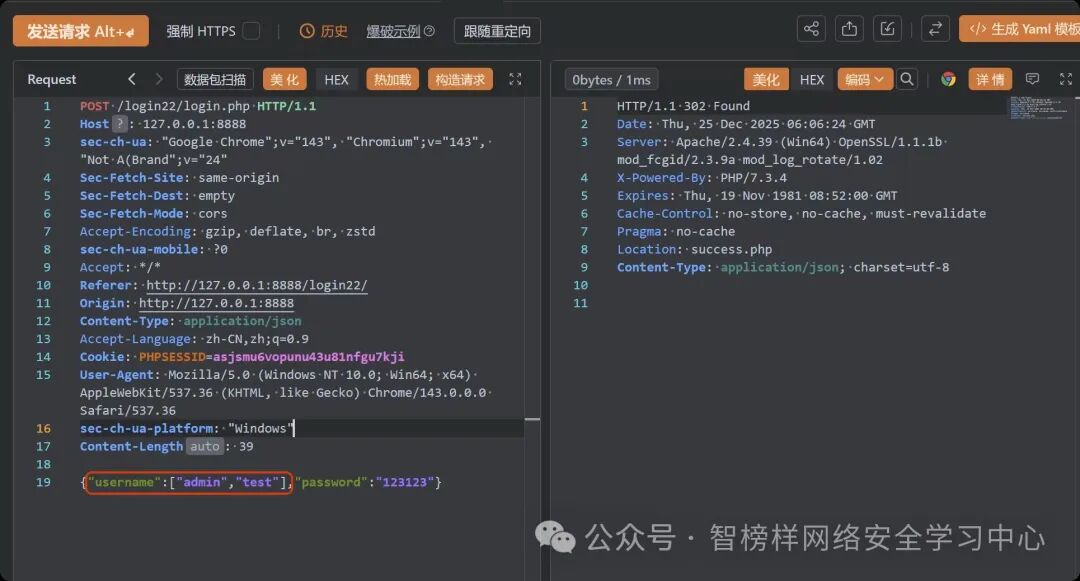Click the 生成 Yaml 模板 button
The width and height of the screenshot is (1080, 581).
[x=1020, y=29]
